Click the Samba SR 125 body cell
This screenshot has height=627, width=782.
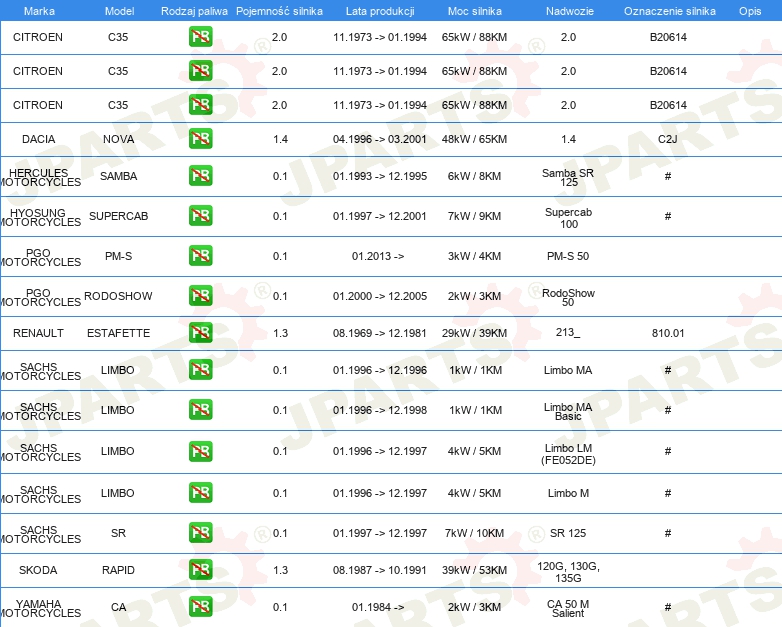coord(568,177)
